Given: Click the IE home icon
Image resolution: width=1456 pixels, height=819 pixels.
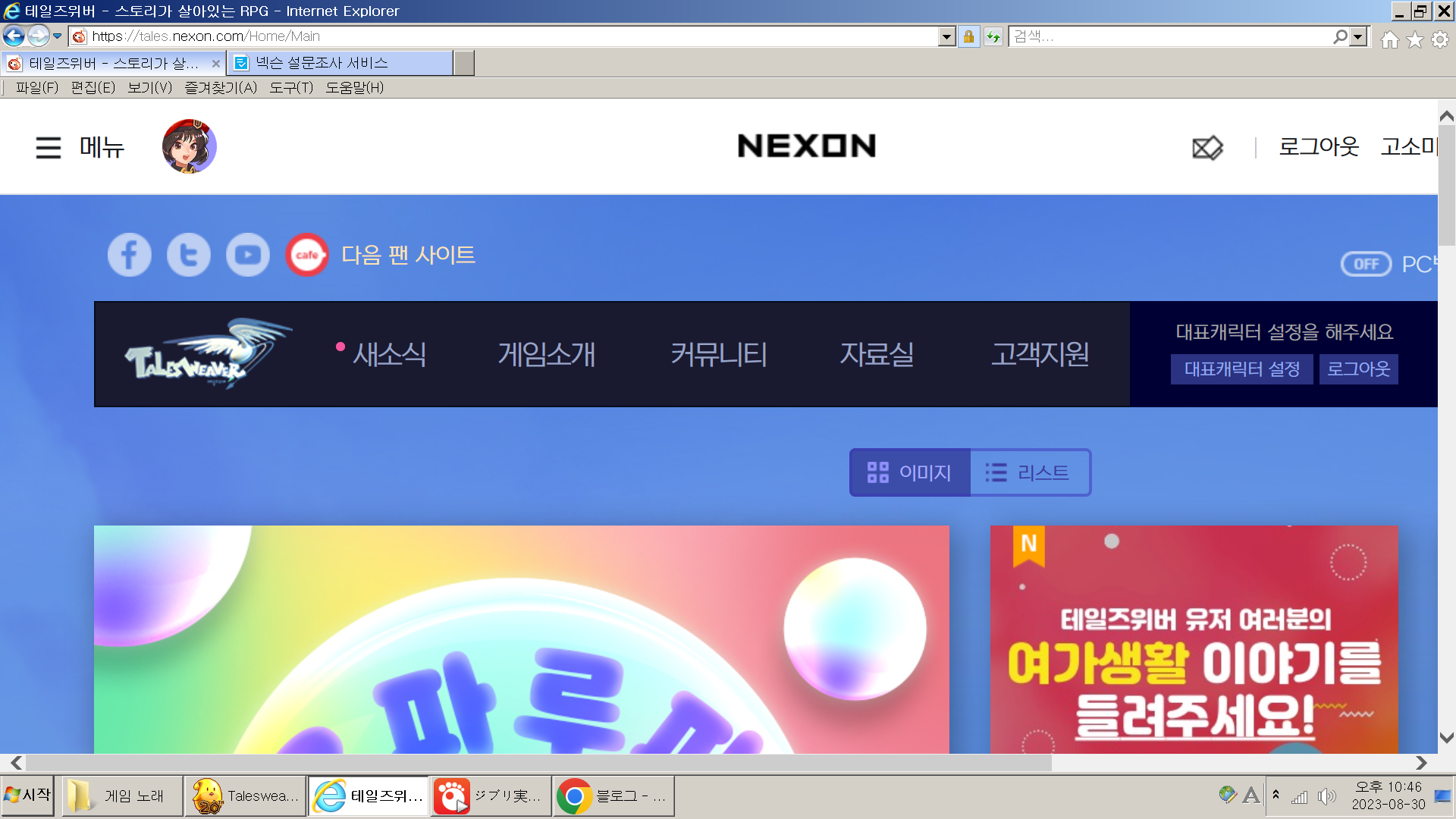Looking at the screenshot, I should tap(1389, 39).
